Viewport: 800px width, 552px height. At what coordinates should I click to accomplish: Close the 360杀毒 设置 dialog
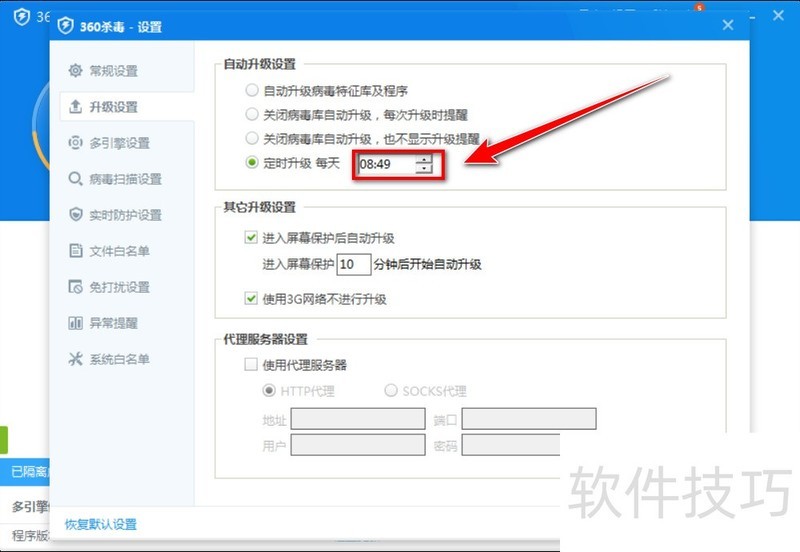(x=728, y=25)
